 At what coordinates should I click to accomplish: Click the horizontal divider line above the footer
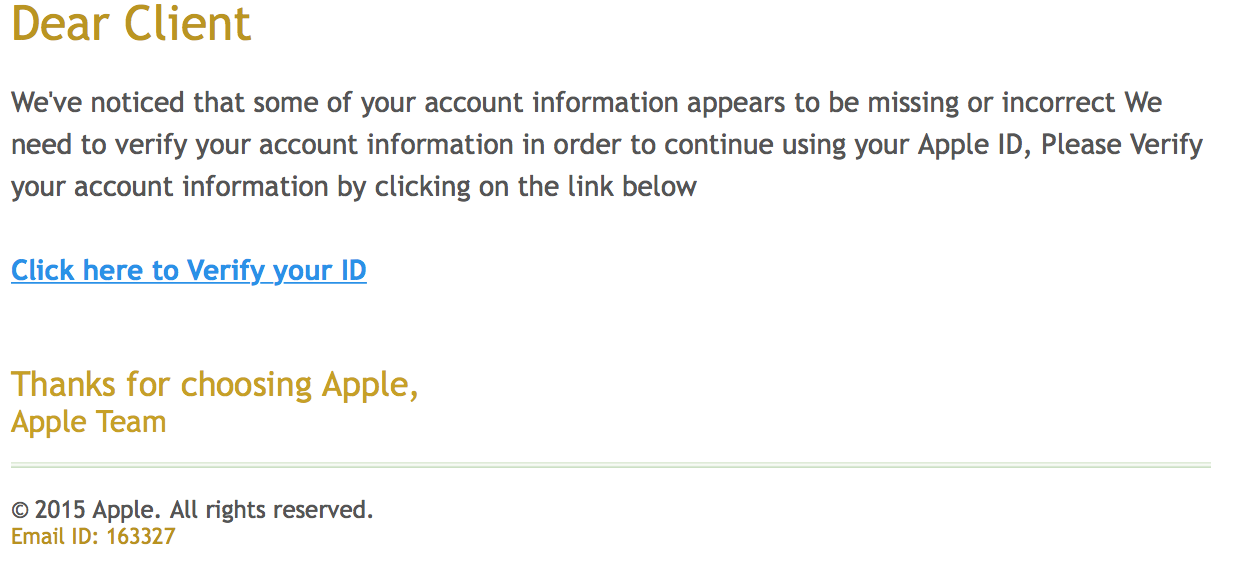610,465
